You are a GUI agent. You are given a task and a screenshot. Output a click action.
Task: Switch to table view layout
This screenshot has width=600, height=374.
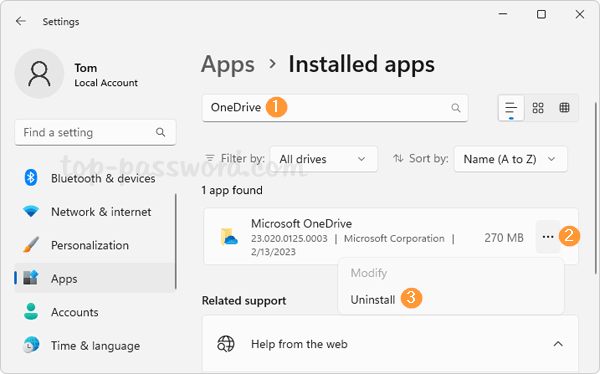point(564,108)
